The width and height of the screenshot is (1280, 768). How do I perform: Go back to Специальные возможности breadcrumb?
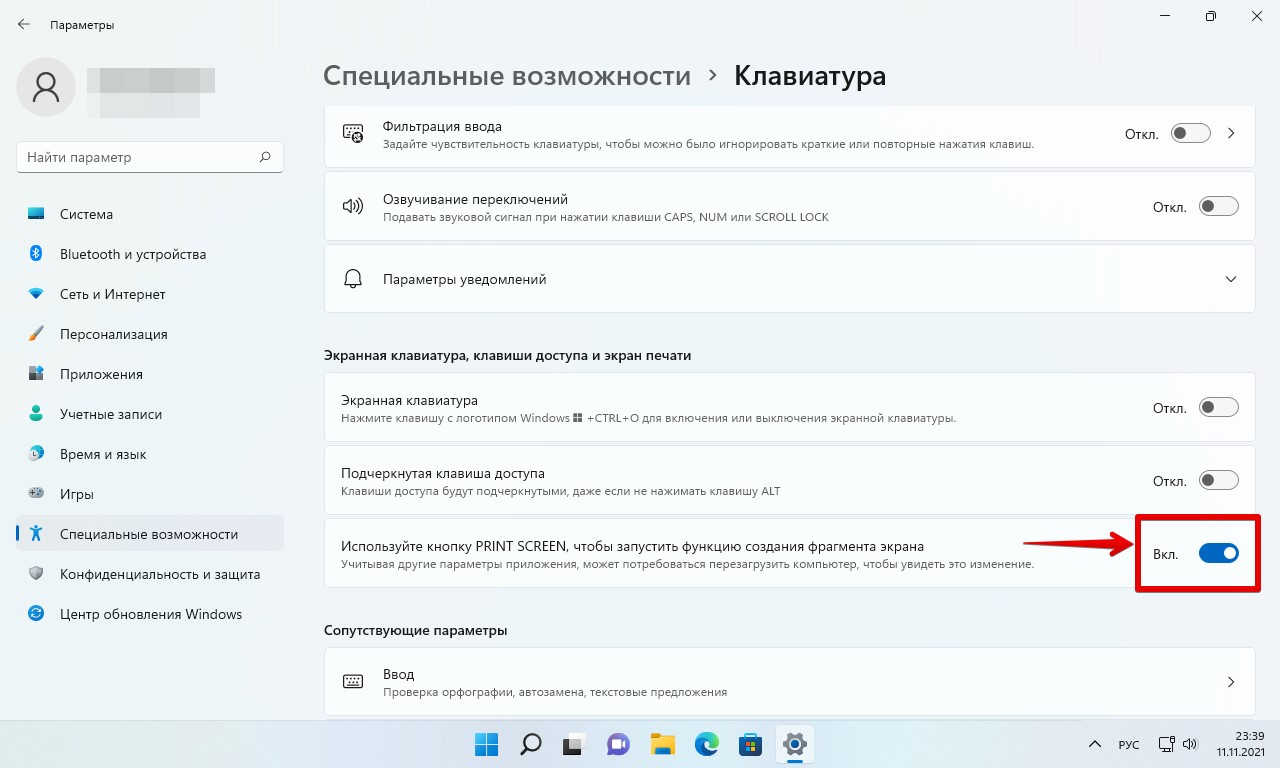click(507, 76)
